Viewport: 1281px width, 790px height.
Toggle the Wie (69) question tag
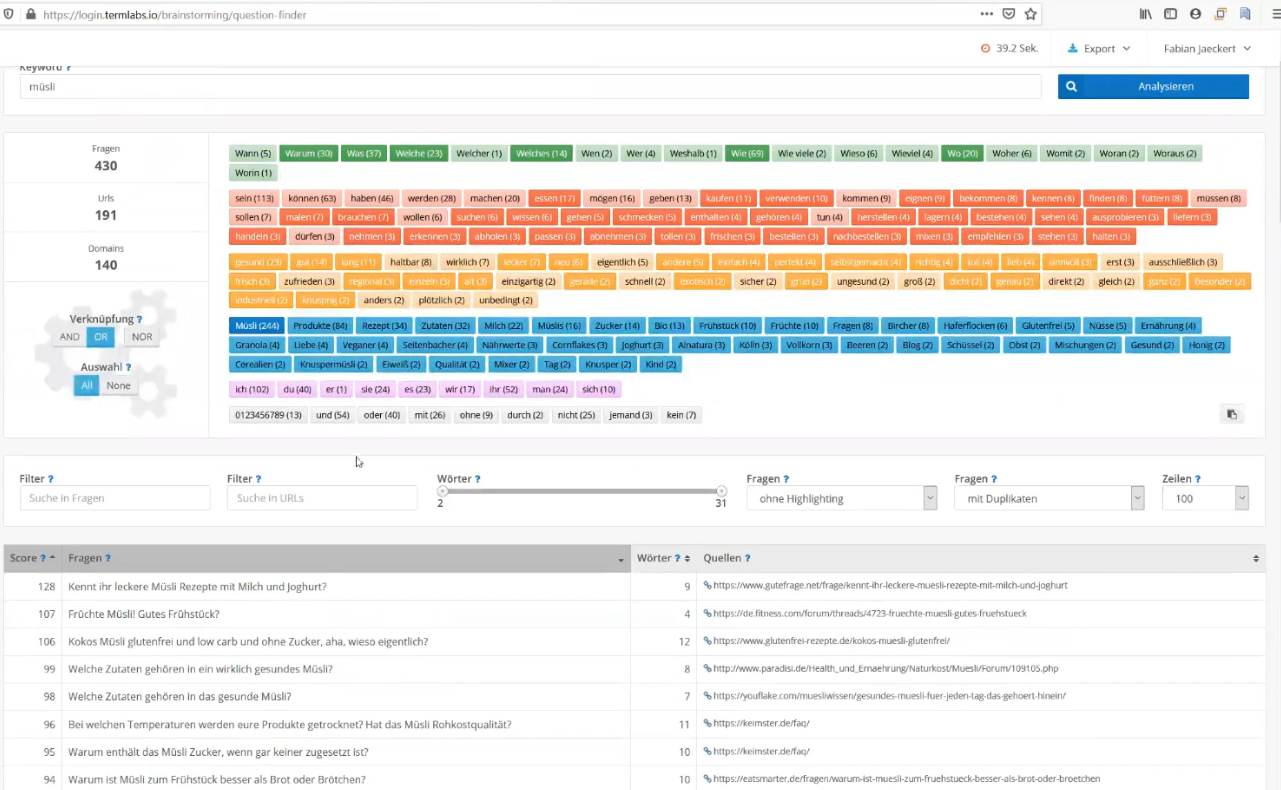pyautogui.click(x=747, y=153)
